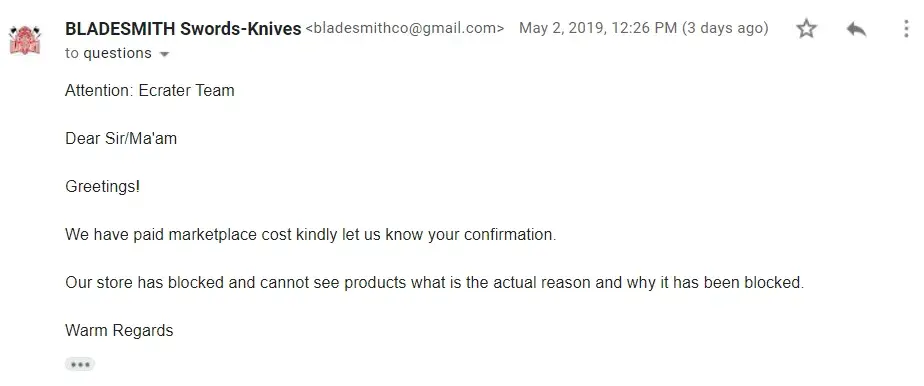Click the "(3 days ago)" relative time
924x386 pixels.
click(x=725, y=28)
